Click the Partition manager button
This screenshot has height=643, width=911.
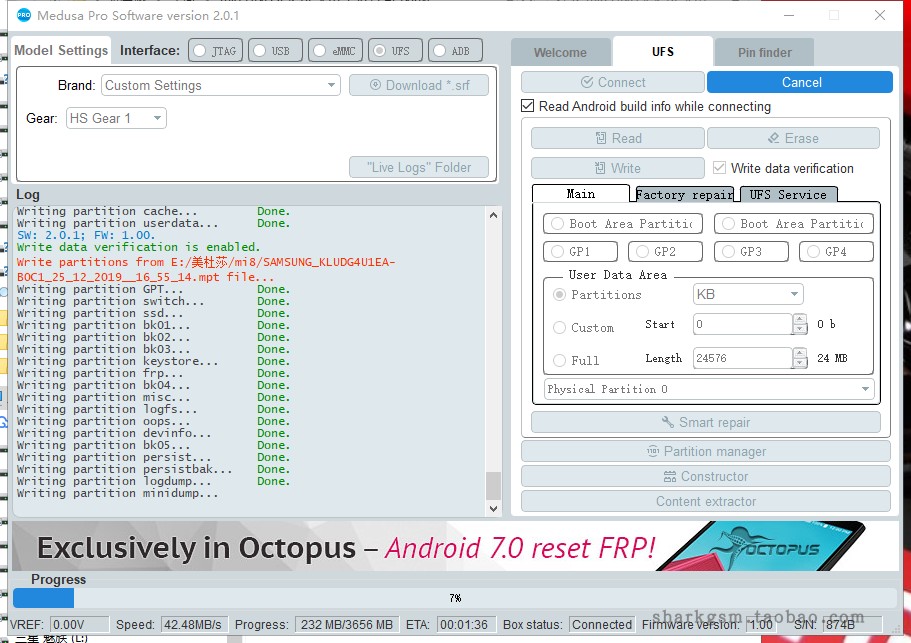(706, 451)
